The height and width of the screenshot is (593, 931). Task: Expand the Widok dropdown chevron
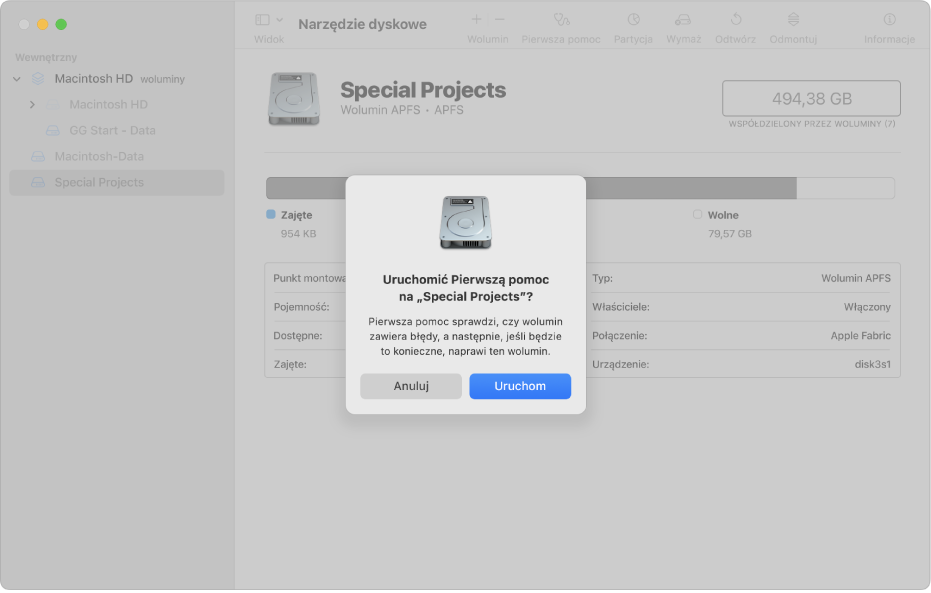280,20
